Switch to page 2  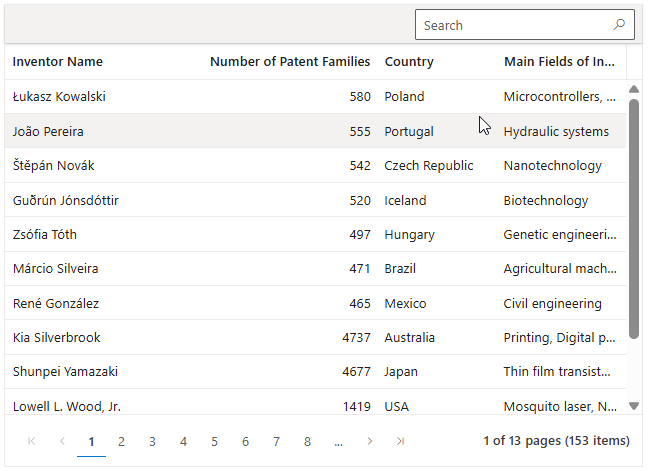tap(122, 441)
